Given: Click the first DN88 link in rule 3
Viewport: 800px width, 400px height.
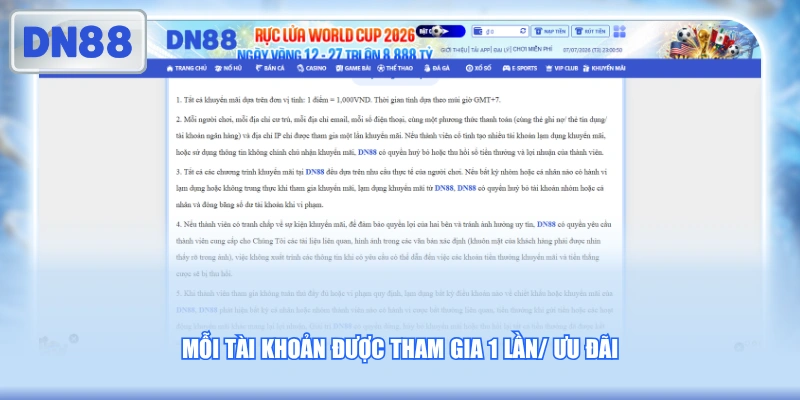Looking at the screenshot, I should pyautogui.click(x=315, y=172).
